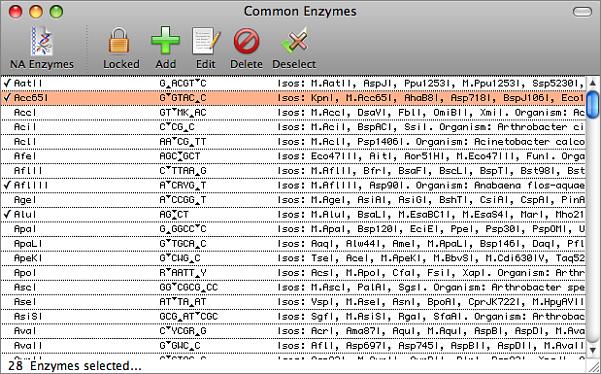Viewport: 601px width, 374px height.
Task: Click the GCG_AT^CGC recognition sequence
Action: point(189,316)
